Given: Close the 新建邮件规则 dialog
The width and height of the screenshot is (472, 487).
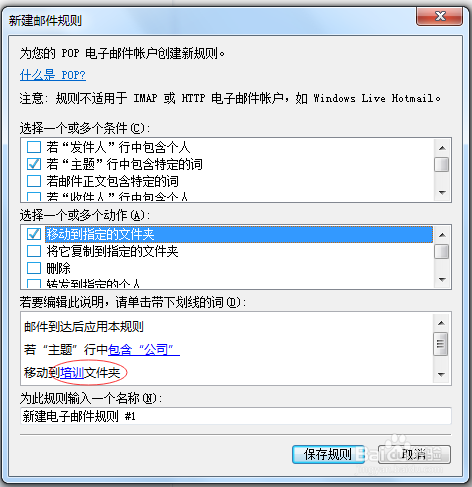Looking at the screenshot, I should click(x=439, y=16).
